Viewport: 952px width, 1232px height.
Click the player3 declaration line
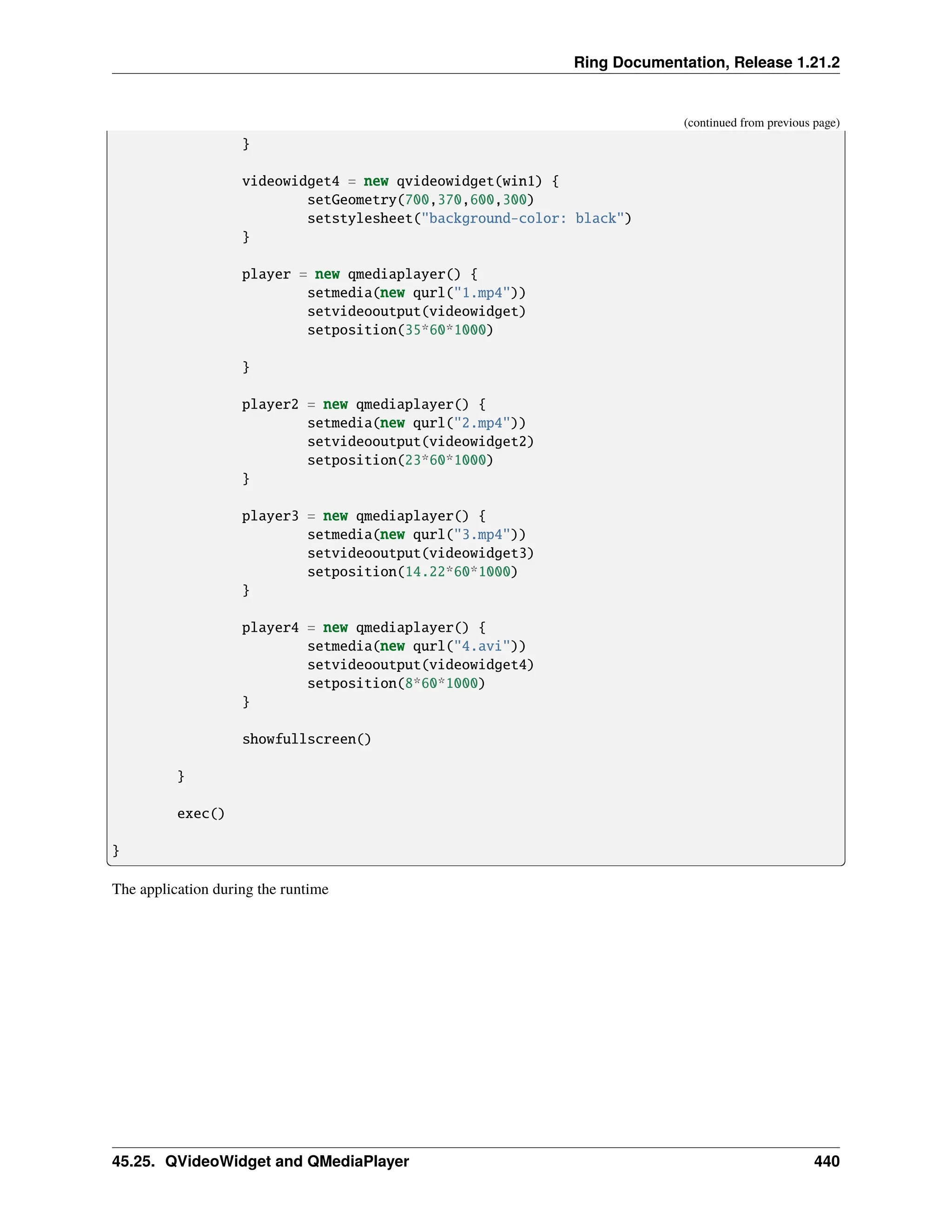coord(363,516)
